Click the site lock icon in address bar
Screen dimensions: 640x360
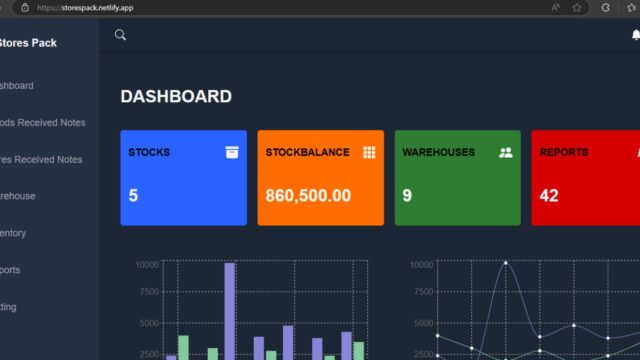25,7
